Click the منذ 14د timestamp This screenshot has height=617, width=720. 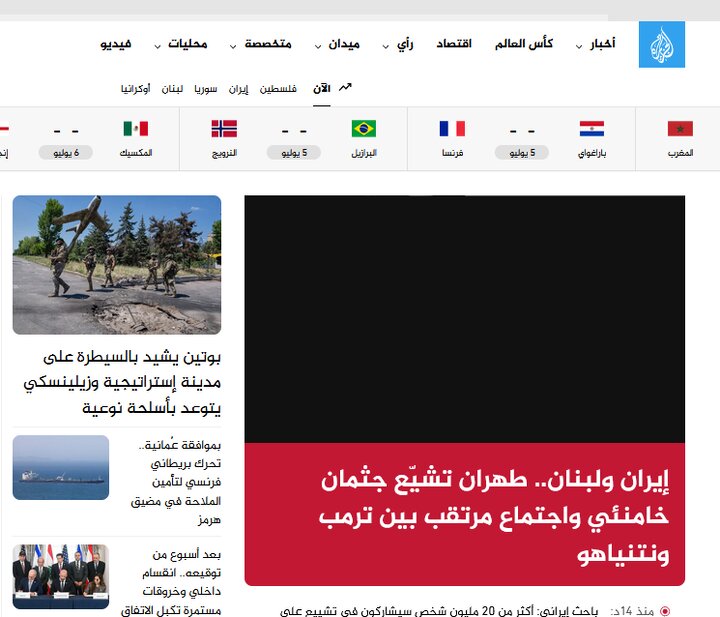[x=632, y=611]
